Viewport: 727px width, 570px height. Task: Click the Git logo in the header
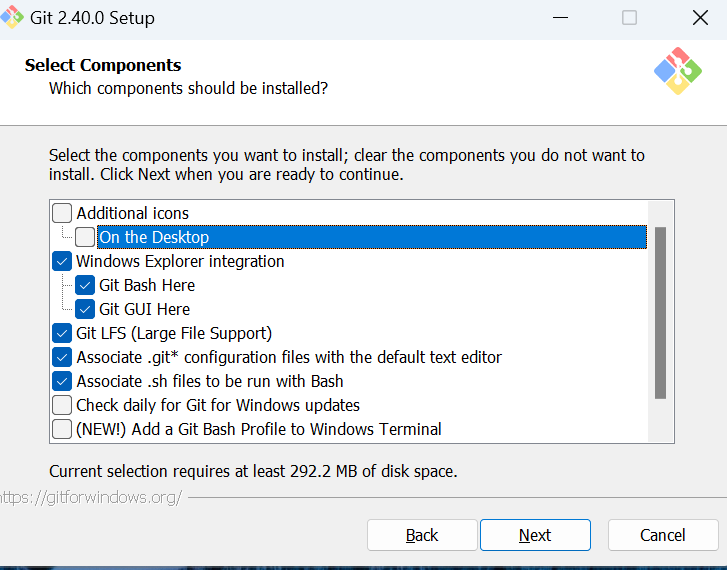click(678, 71)
